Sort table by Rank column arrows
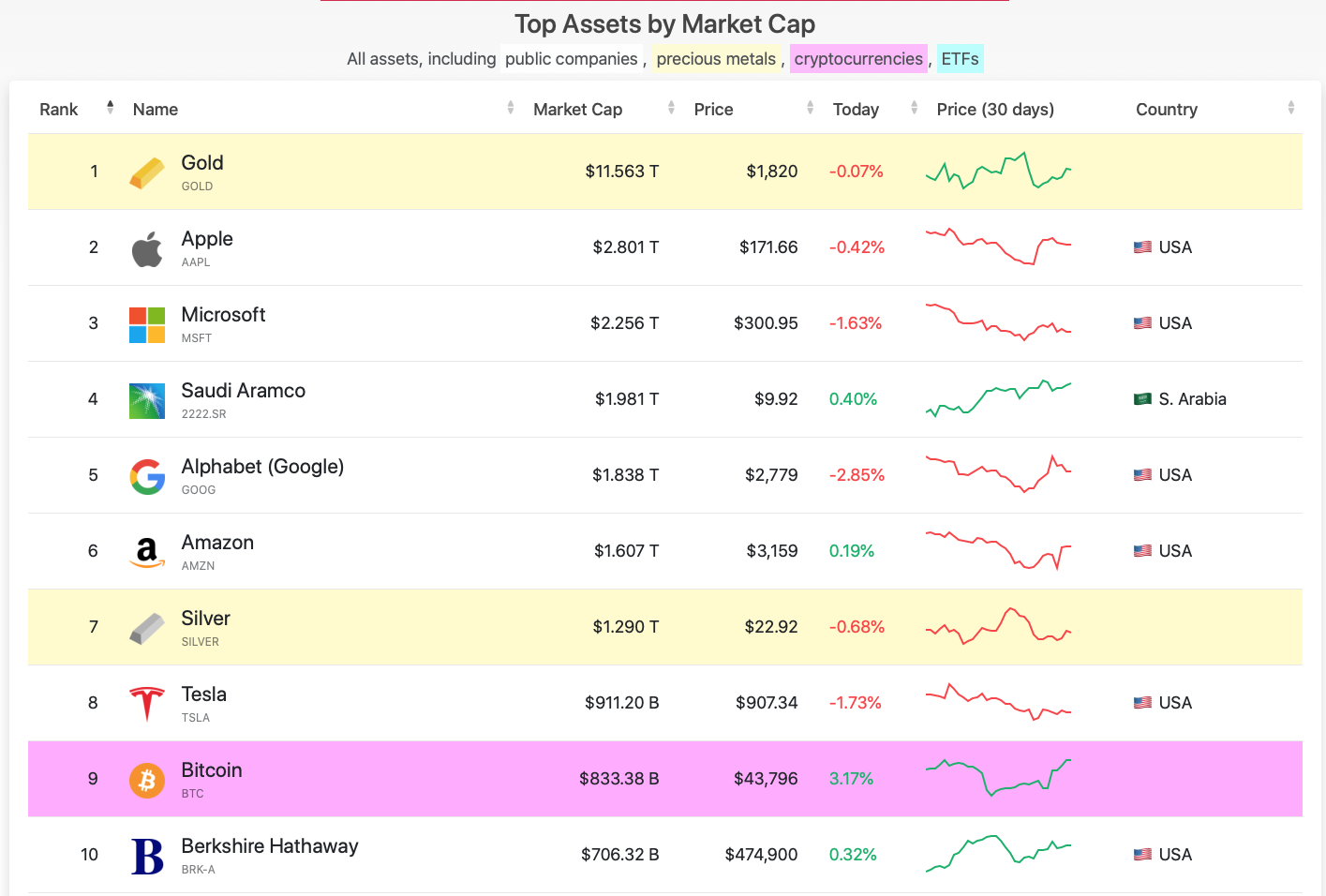 tap(110, 108)
